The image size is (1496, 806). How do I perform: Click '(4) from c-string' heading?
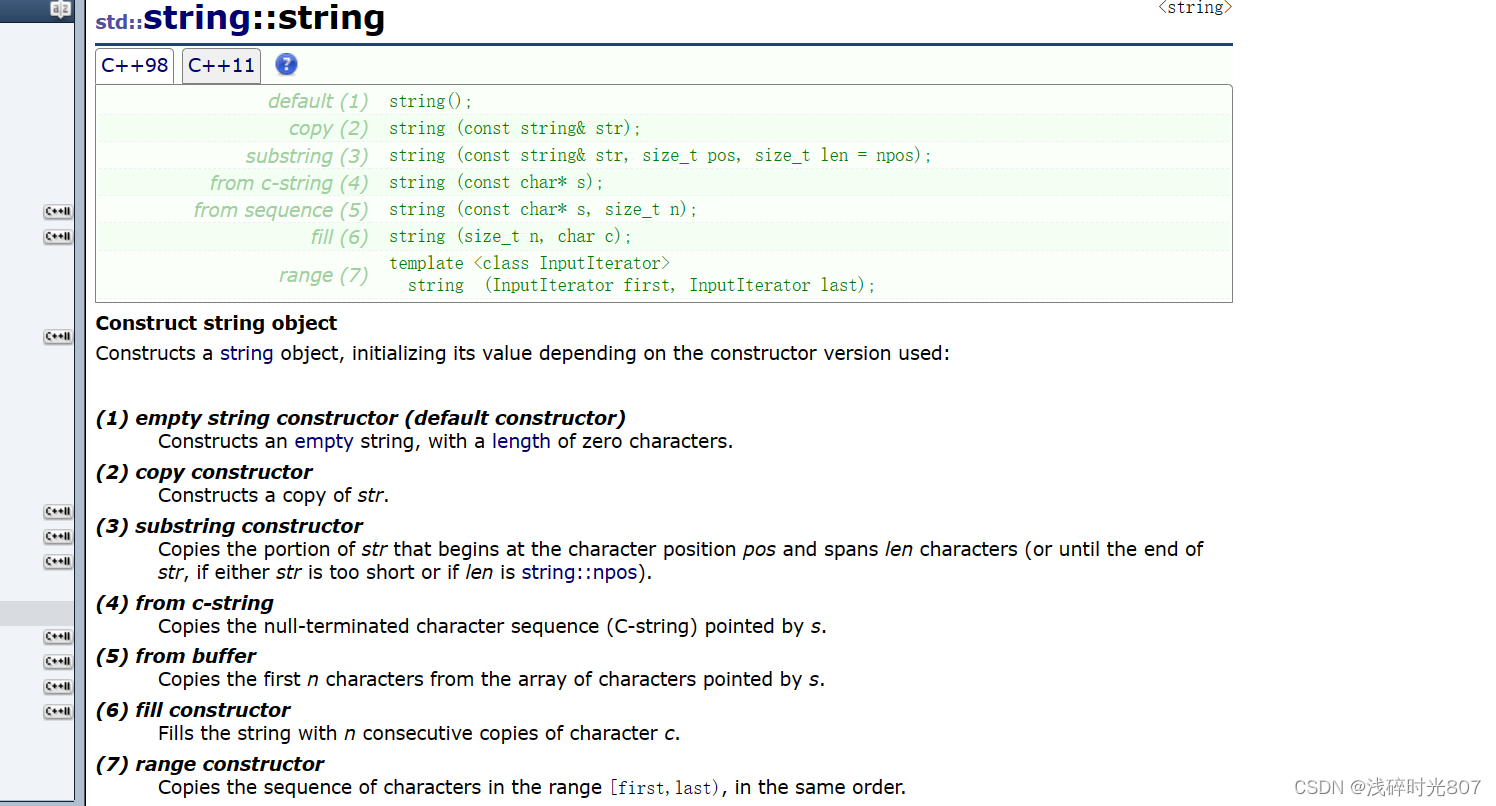[184, 603]
